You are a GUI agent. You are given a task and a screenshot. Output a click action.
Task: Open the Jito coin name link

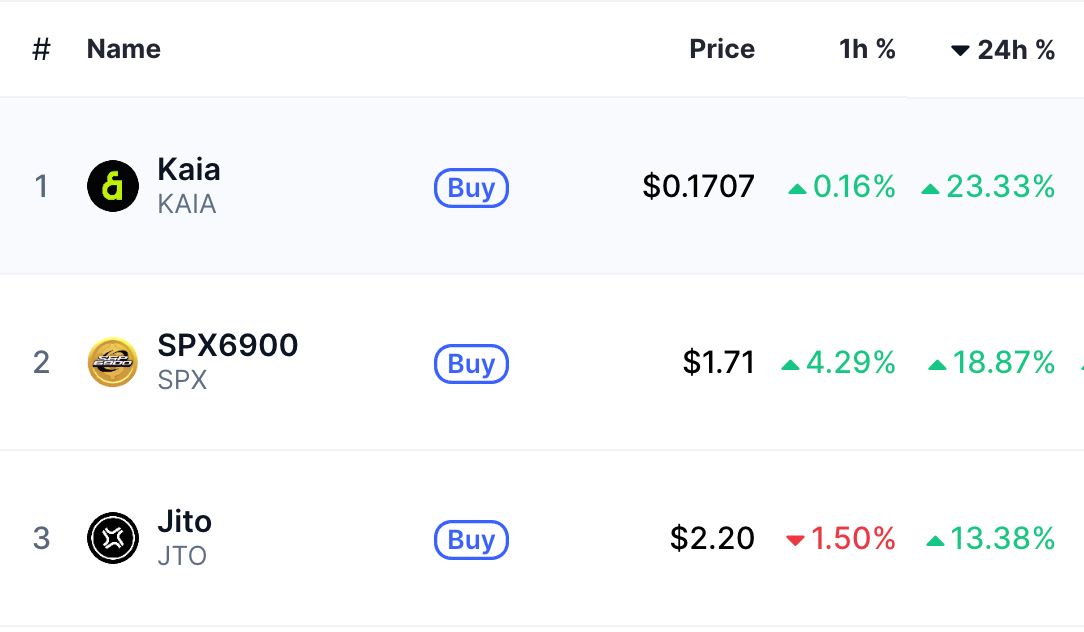click(184, 521)
